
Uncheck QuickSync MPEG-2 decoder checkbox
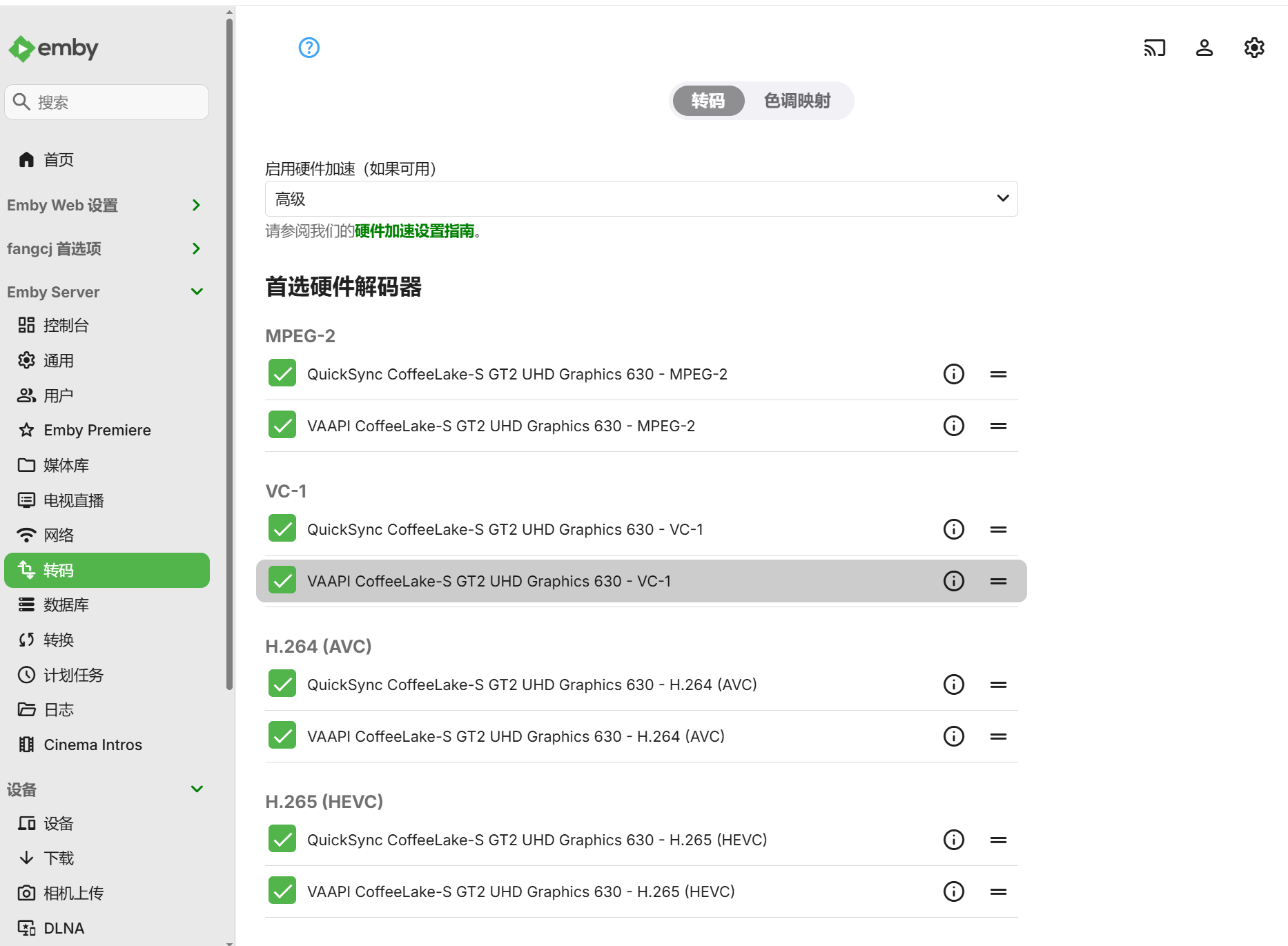click(x=282, y=373)
